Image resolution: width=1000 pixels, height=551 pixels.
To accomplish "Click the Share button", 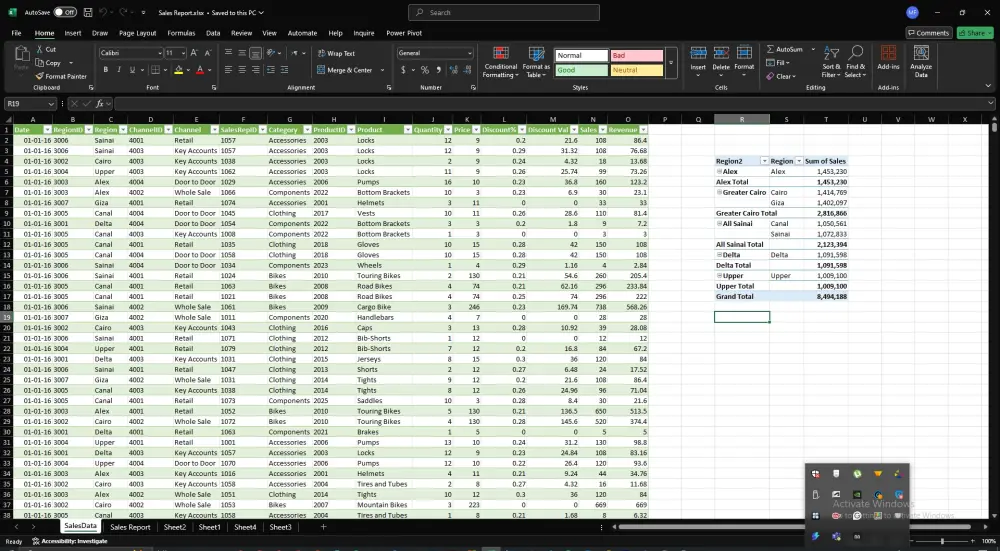I will 974,33.
